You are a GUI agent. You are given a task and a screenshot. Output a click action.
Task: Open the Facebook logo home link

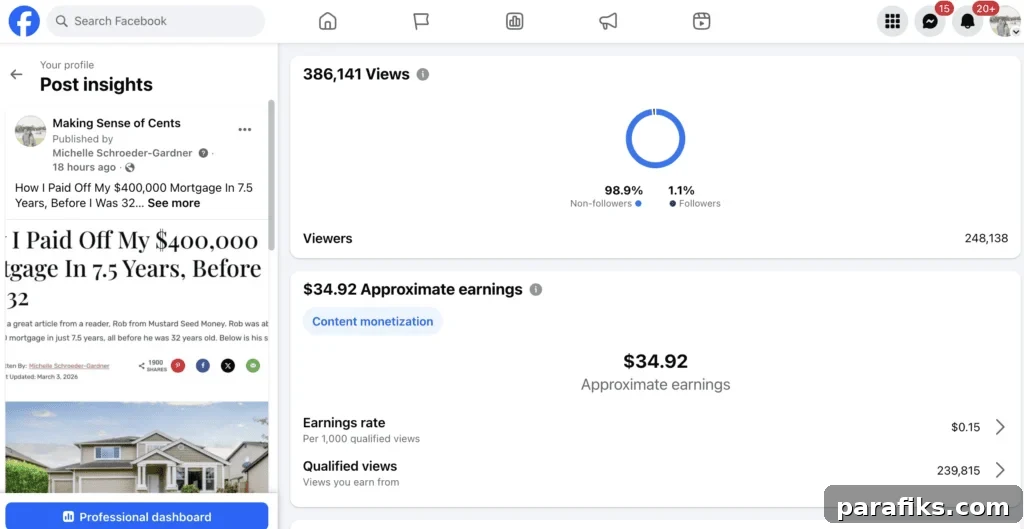pos(24,21)
